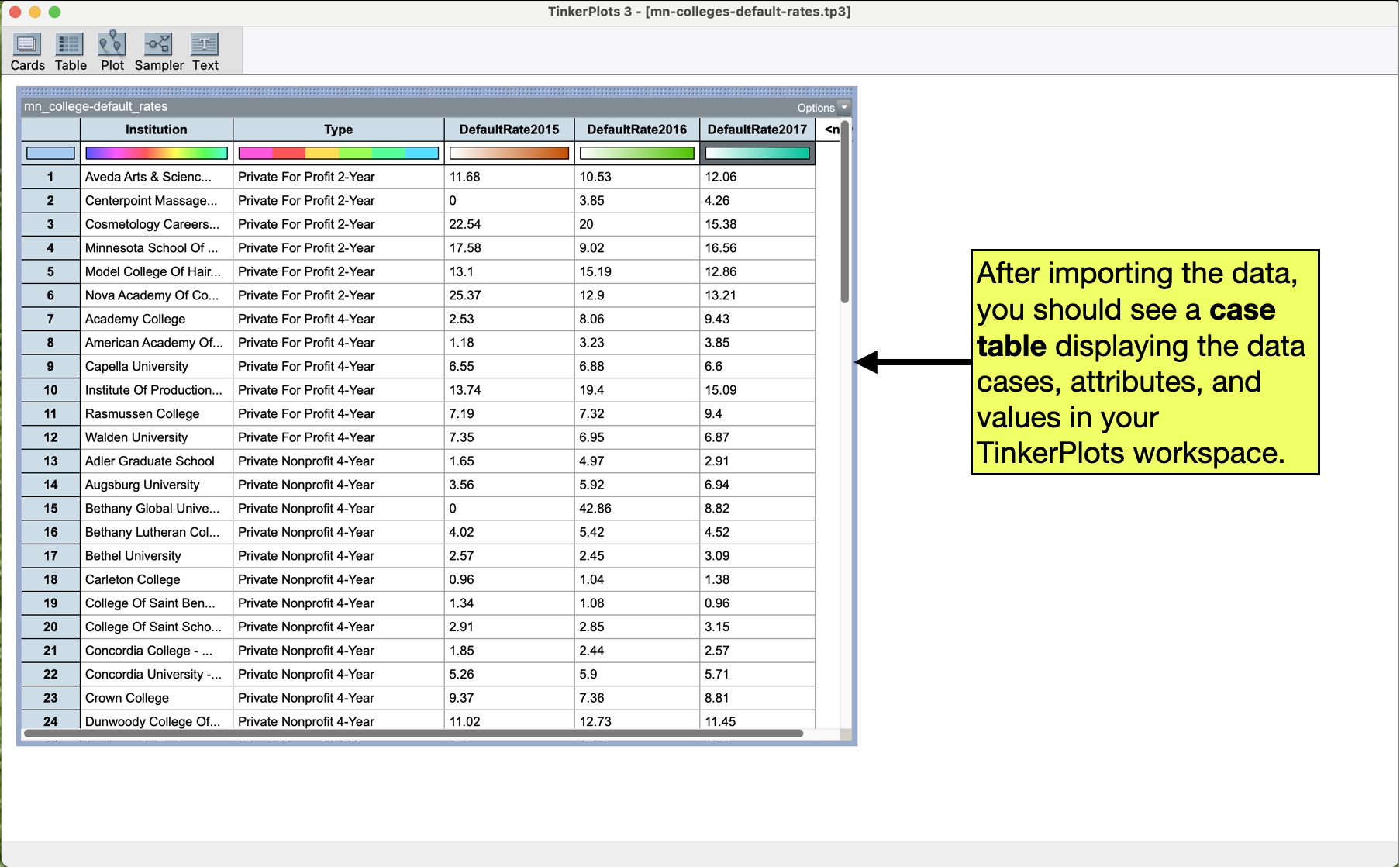Click the Type column header
1400x867 pixels.
338,130
